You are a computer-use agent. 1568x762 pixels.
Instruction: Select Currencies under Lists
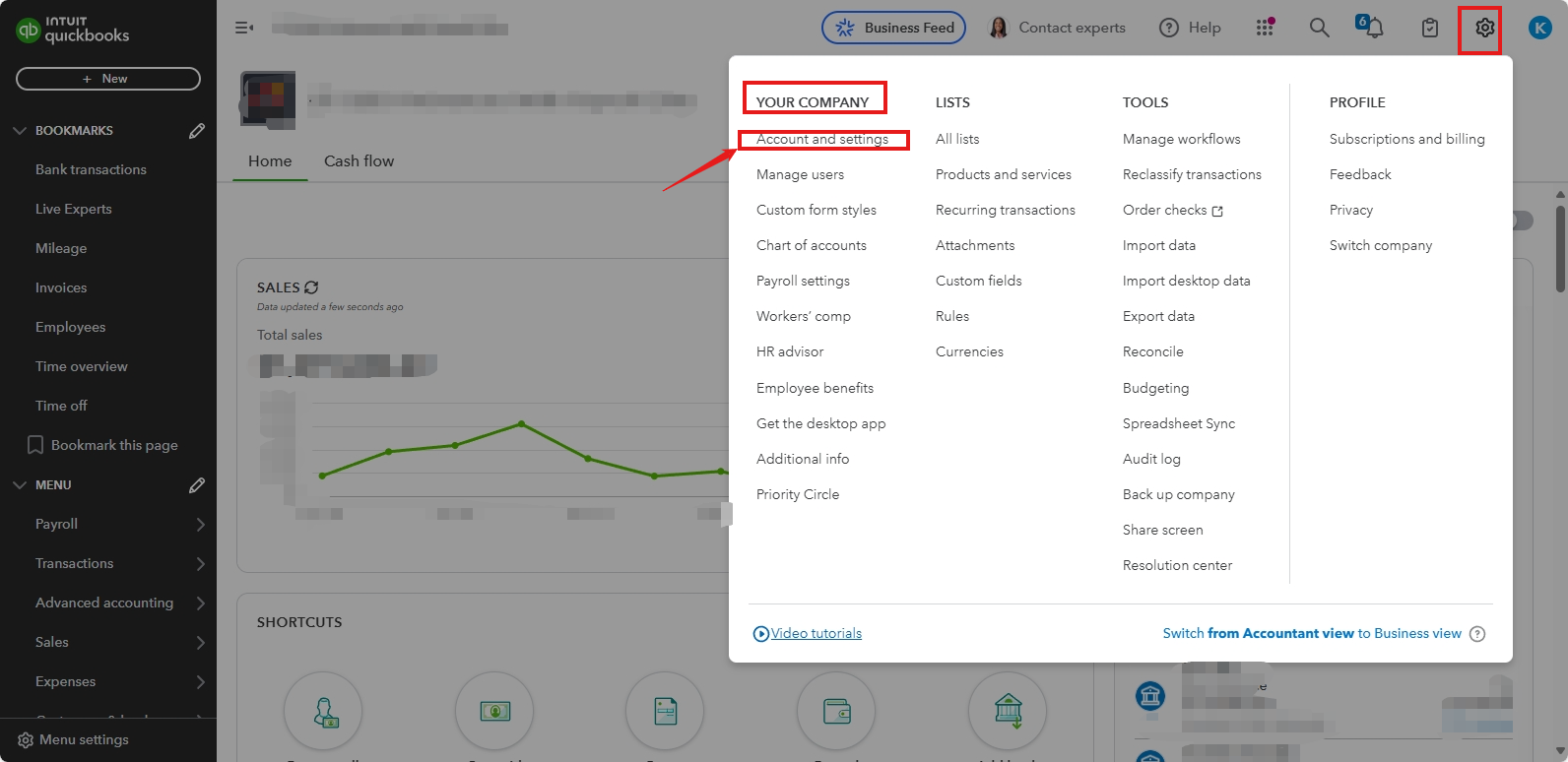pyautogui.click(x=969, y=352)
